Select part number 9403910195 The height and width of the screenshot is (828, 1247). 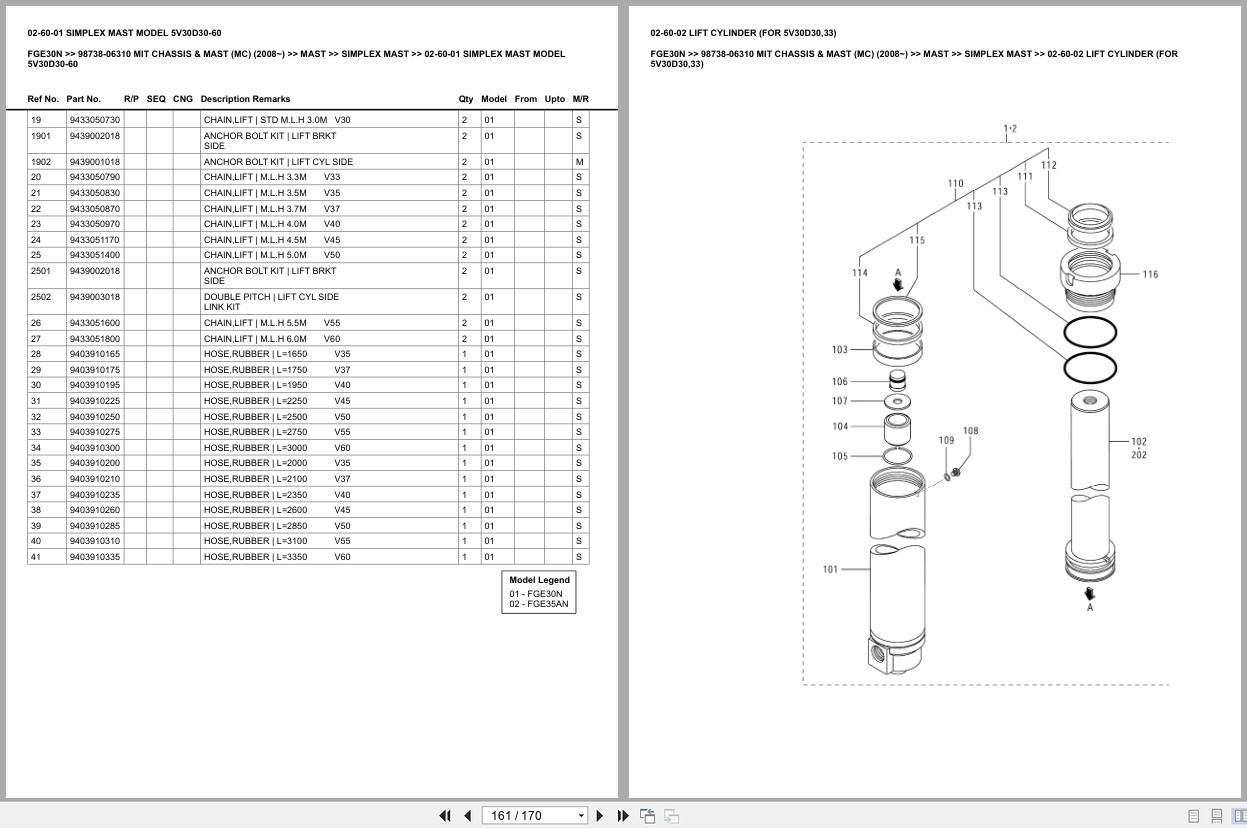pyautogui.click(x=95, y=385)
